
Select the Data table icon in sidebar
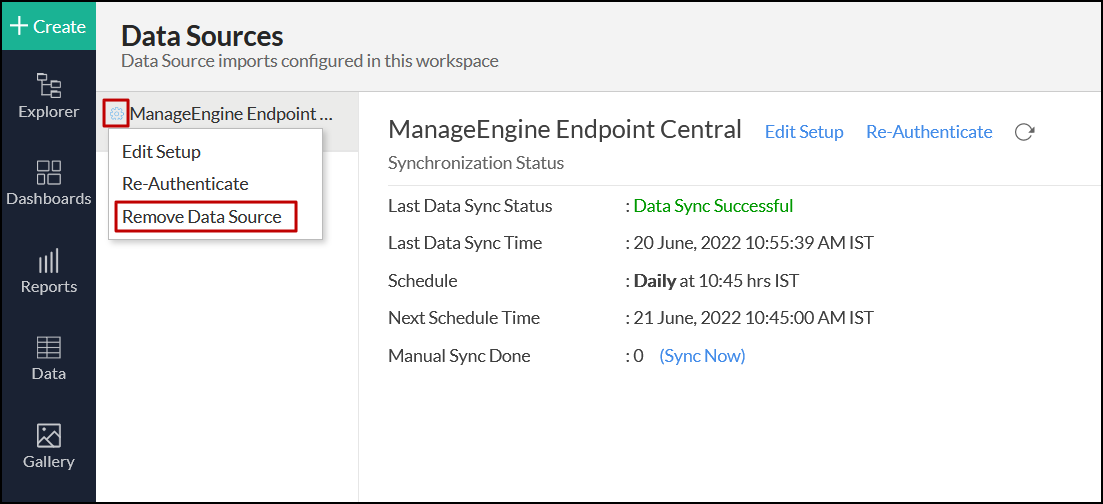[x=48, y=348]
